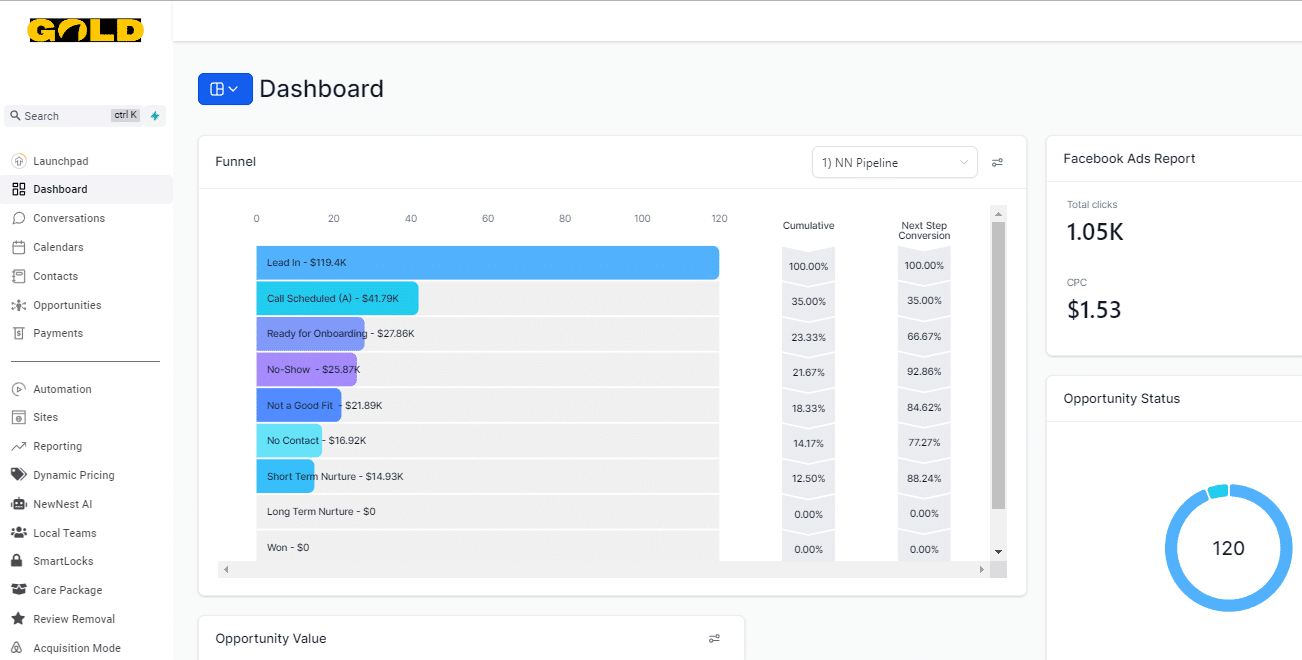Click the Conversations chat bubble icon

click(19, 218)
